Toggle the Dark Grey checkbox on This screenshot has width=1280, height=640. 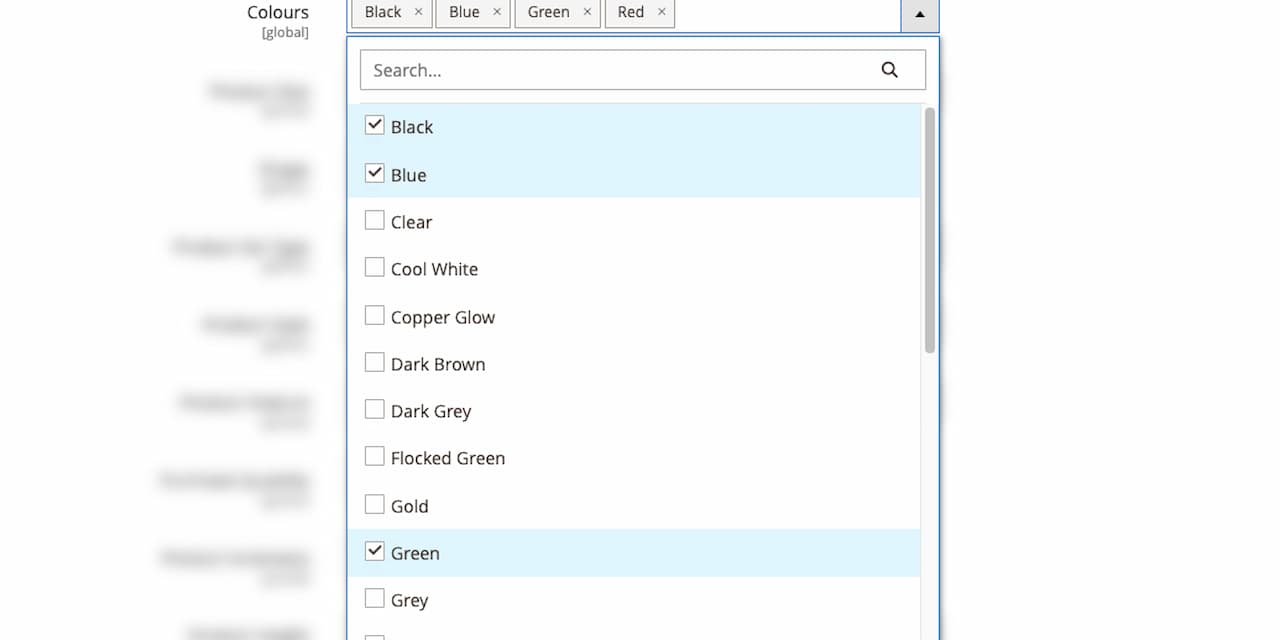pyautogui.click(x=375, y=409)
